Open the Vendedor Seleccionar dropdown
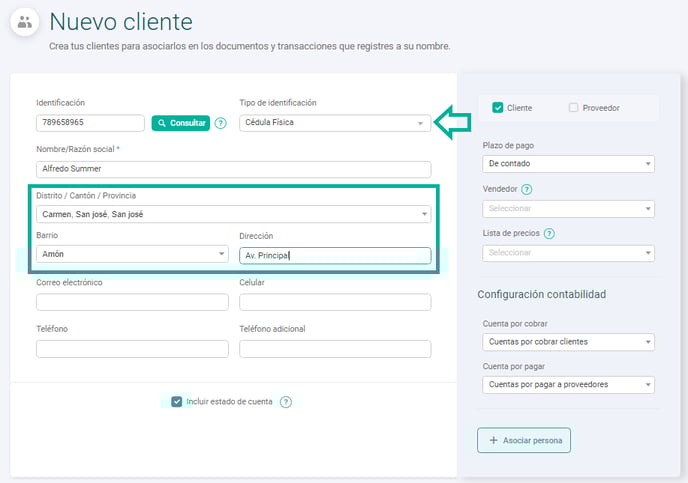 point(568,209)
